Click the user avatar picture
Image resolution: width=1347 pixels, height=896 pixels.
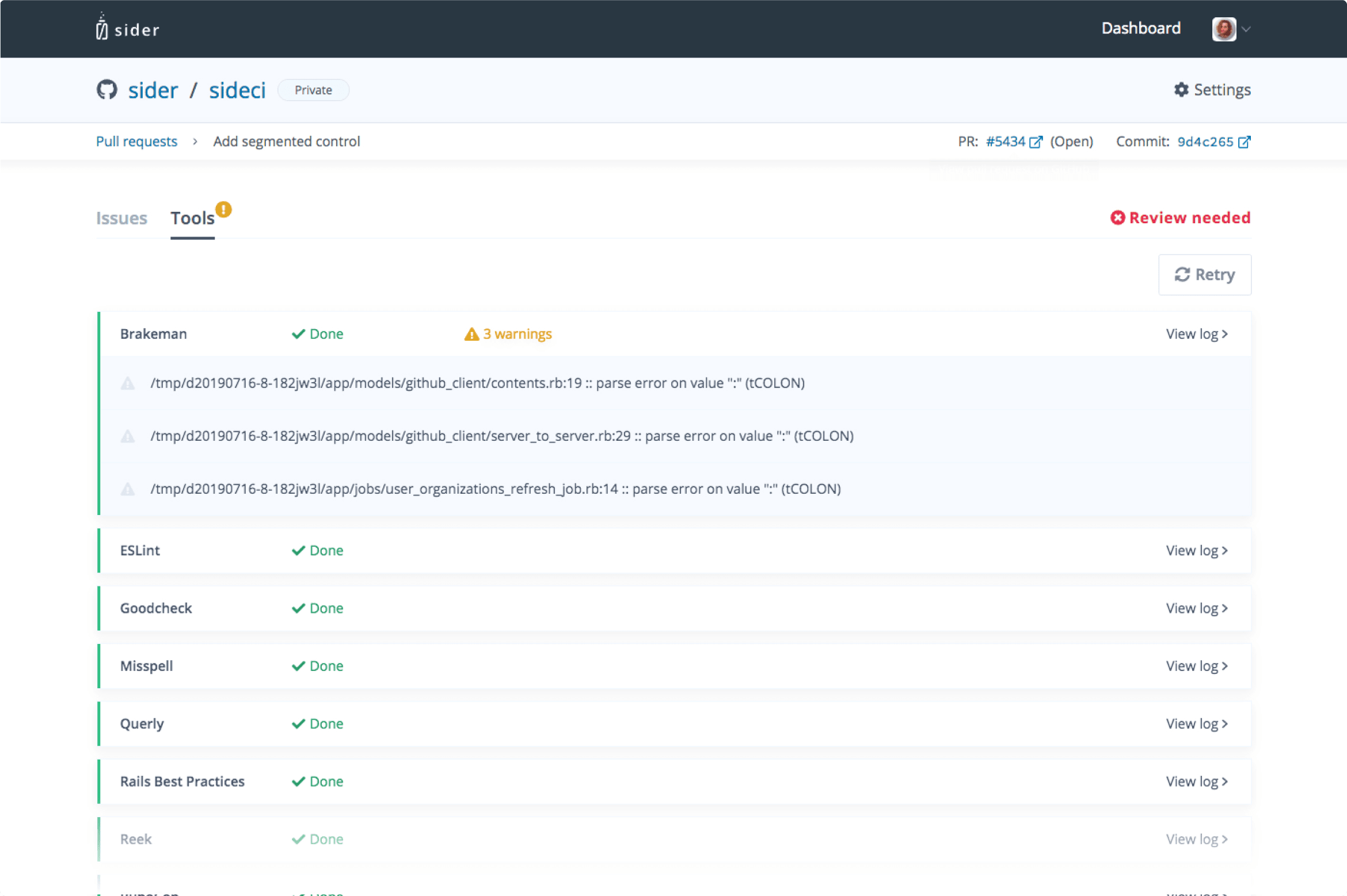pyautogui.click(x=1223, y=29)
